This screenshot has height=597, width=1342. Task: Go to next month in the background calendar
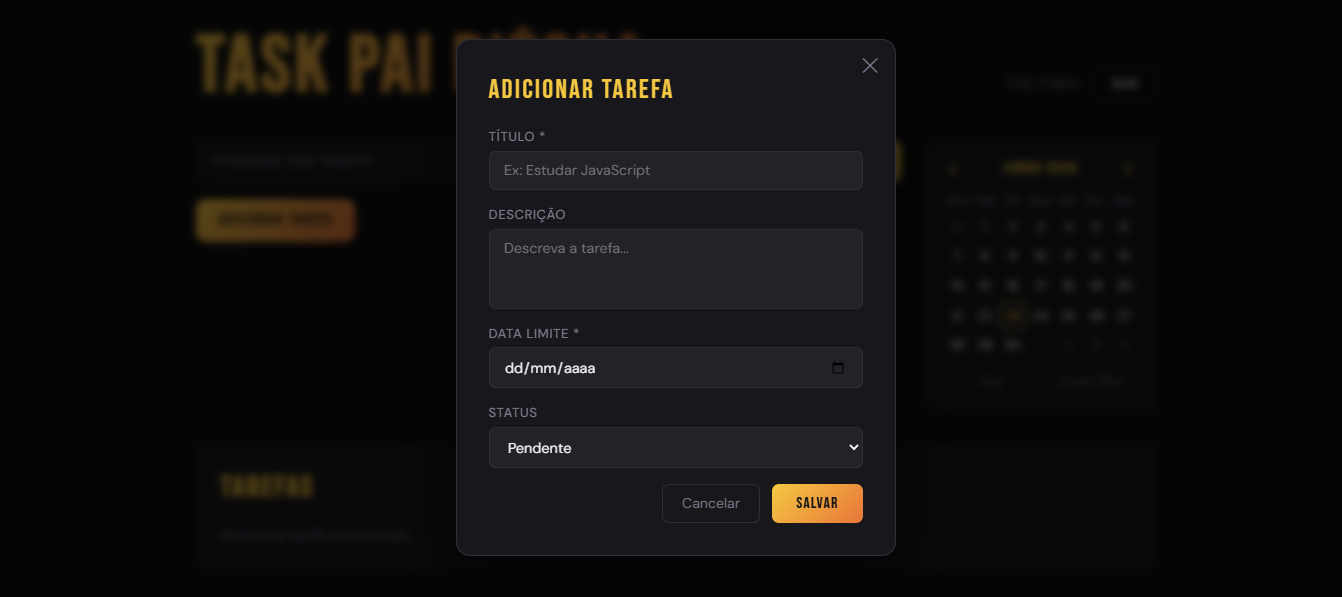click(1128, 168)
